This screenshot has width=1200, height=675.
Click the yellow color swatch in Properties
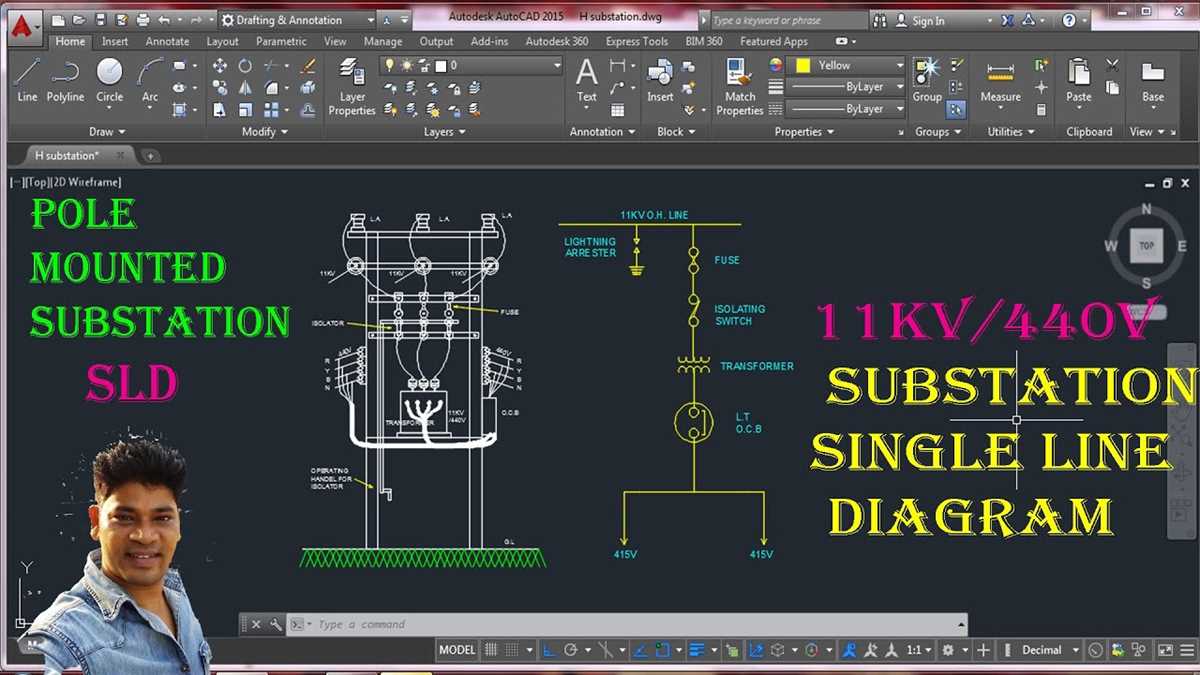click(x=802, y=65)
